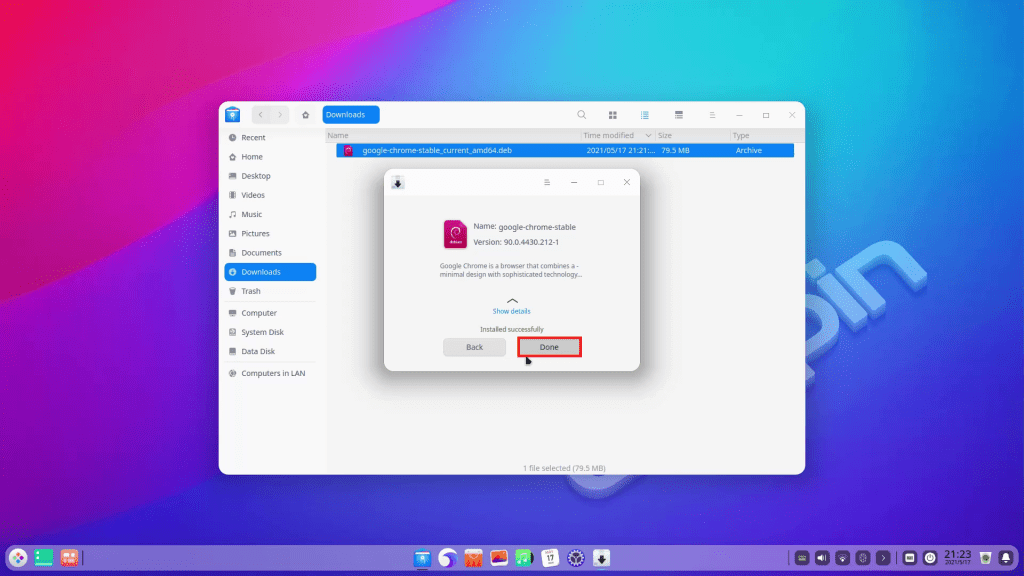Click the deb file icon in list
This screenshot has height=576, width=1024.
click(348, 150)
